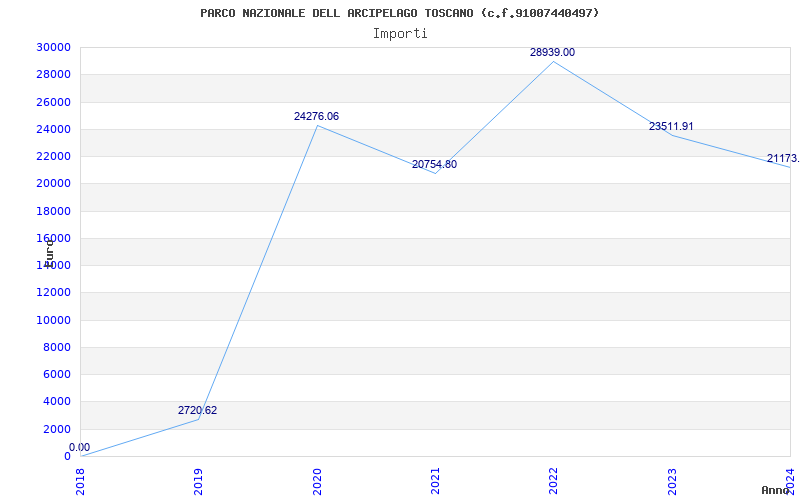Click the 18000 y-axis tick label

pos(53,211)
